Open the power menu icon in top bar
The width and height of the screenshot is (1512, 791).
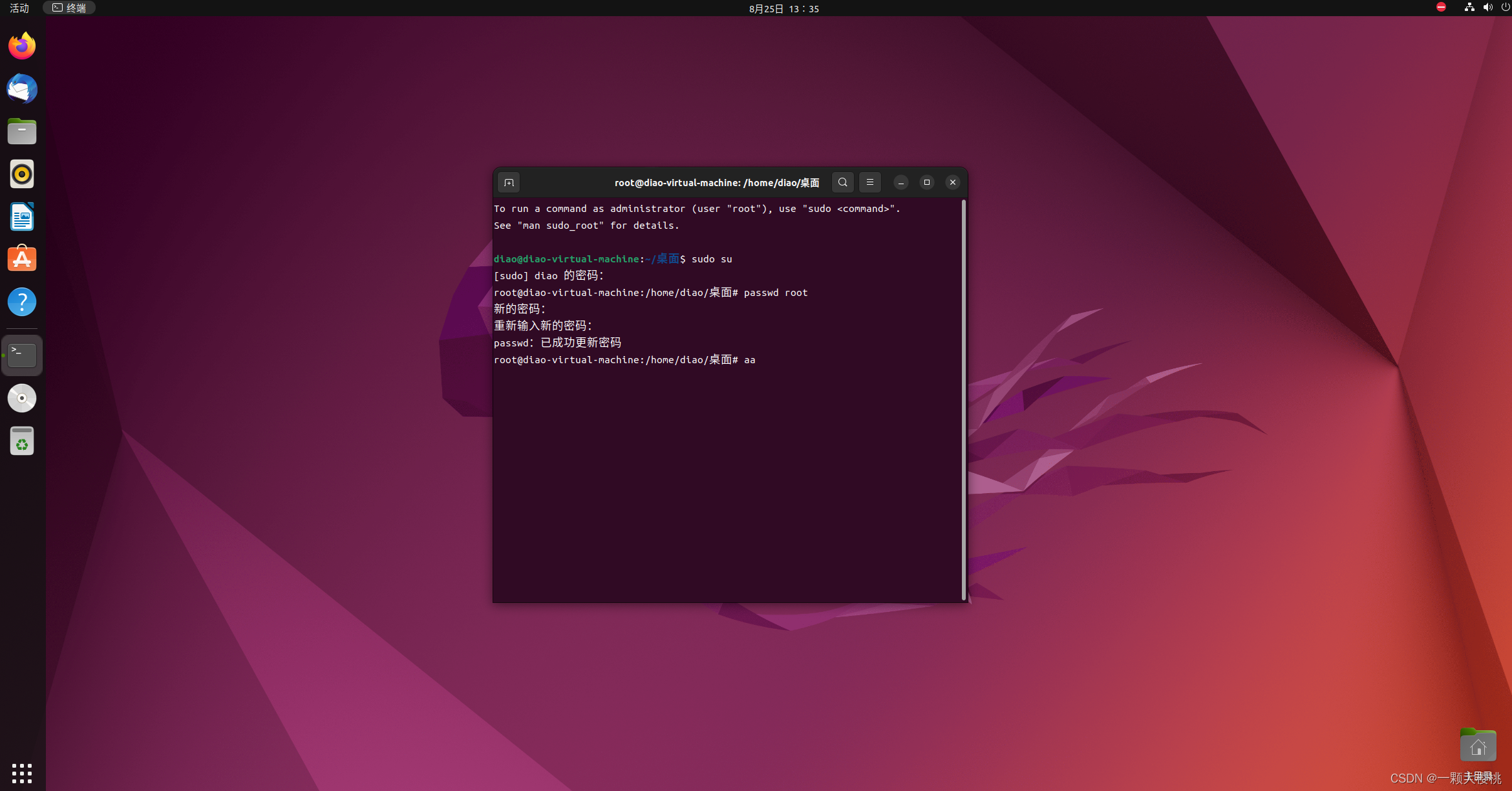coord(1505,7)
